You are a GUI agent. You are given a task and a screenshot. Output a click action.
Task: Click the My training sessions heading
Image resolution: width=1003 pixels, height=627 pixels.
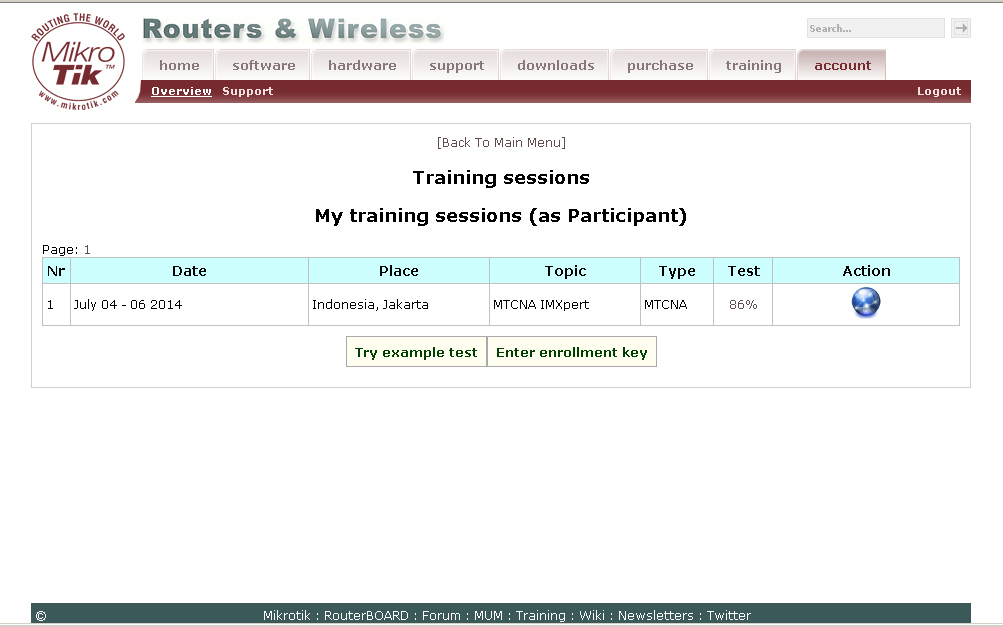click(x=501, y=216)
